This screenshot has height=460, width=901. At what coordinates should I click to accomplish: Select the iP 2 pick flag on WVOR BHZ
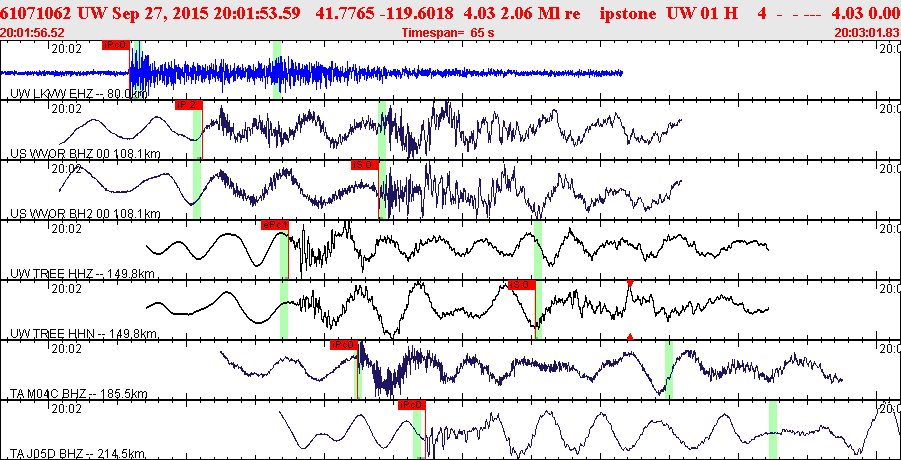(x=189, y=105)
